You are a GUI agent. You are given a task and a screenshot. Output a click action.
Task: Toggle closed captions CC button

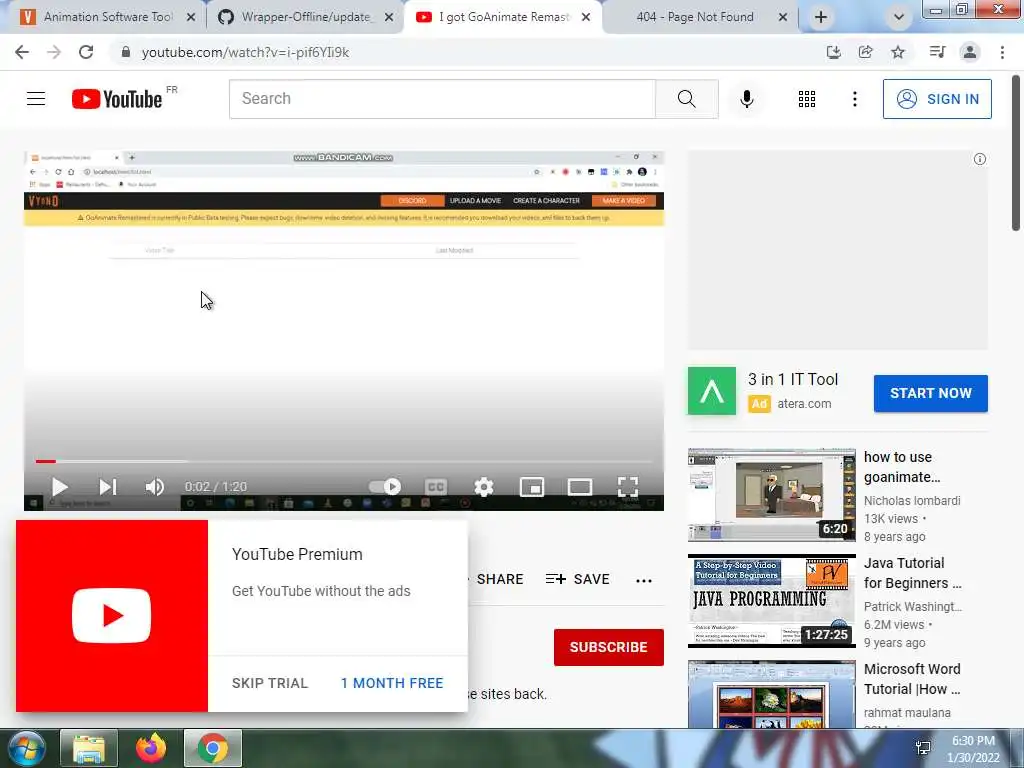pyautogui.click(x=436, y=487)
